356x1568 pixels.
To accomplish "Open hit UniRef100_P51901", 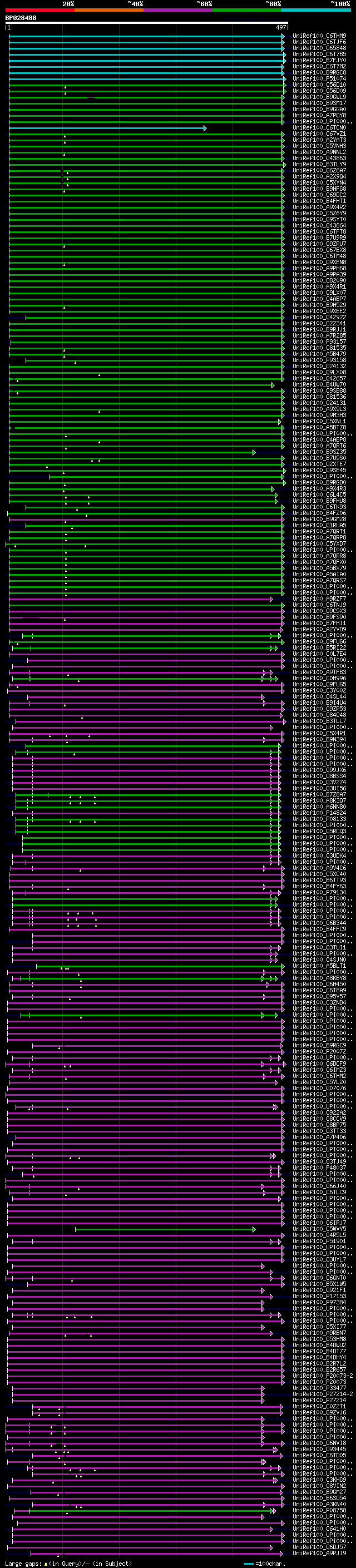I will (319, 1241).
